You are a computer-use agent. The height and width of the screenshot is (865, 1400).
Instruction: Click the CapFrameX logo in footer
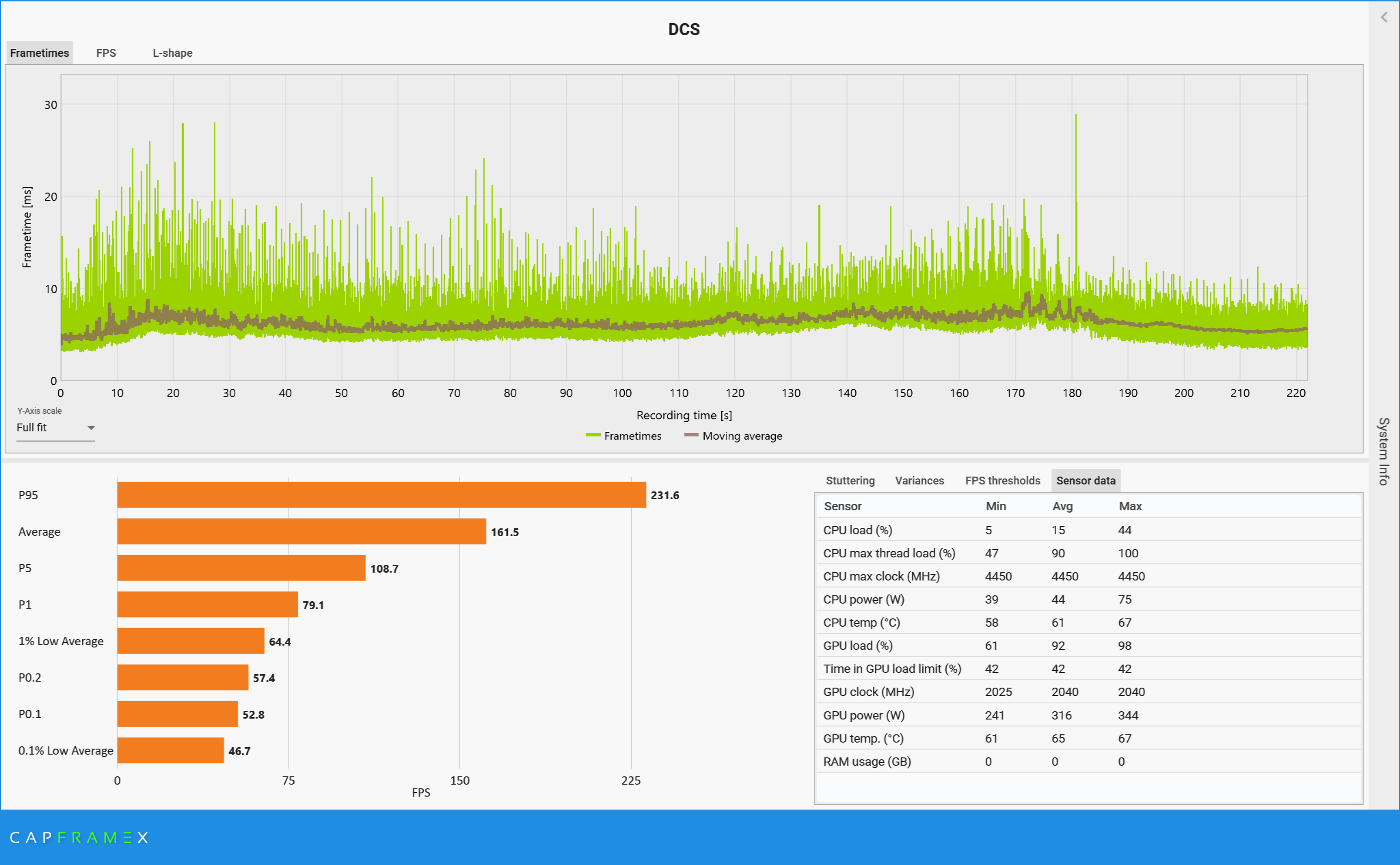79,838
